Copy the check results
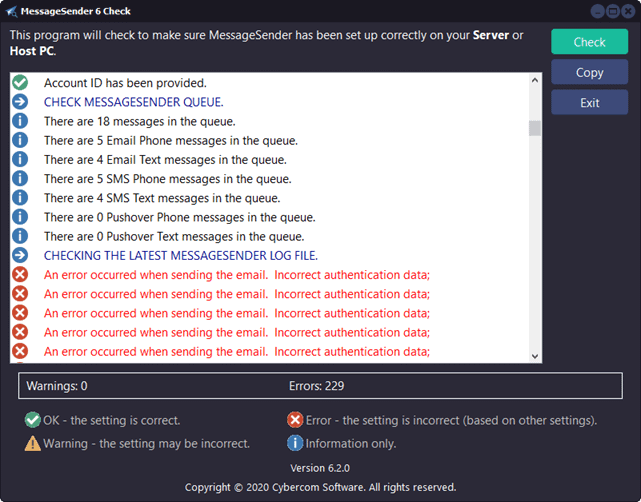 [x=589, y=72]
